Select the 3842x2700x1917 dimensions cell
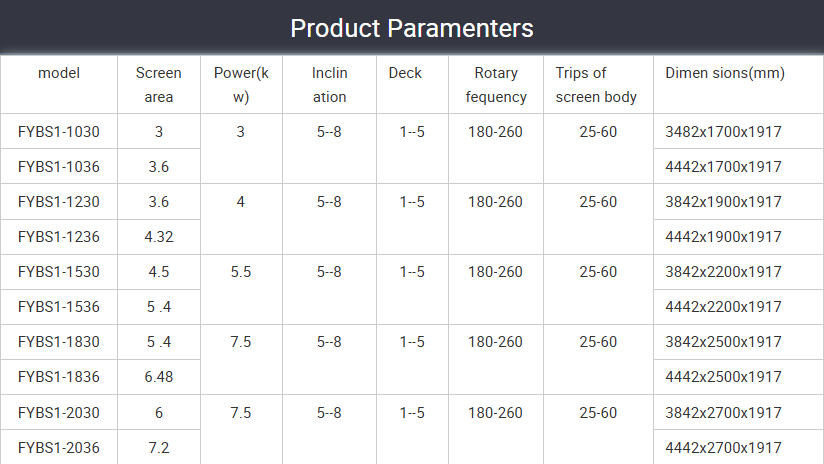The image size is (824, 464). (723, 412)
